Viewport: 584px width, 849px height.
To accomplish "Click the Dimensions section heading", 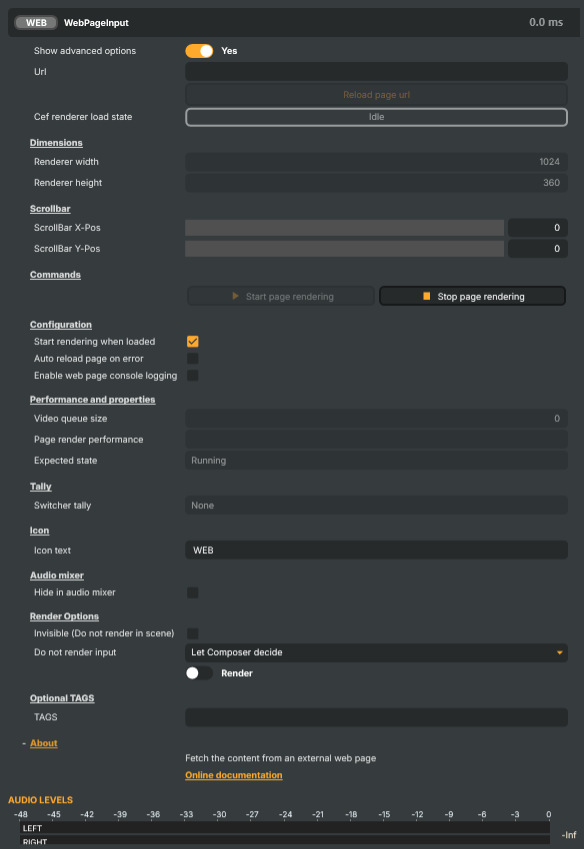I will click(x=56, y=143).
